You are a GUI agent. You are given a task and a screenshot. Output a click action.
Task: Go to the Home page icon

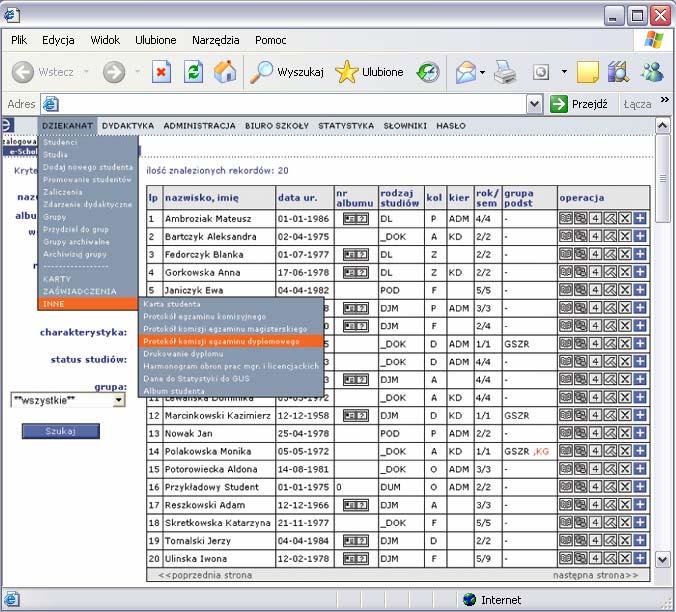[225, 72]
